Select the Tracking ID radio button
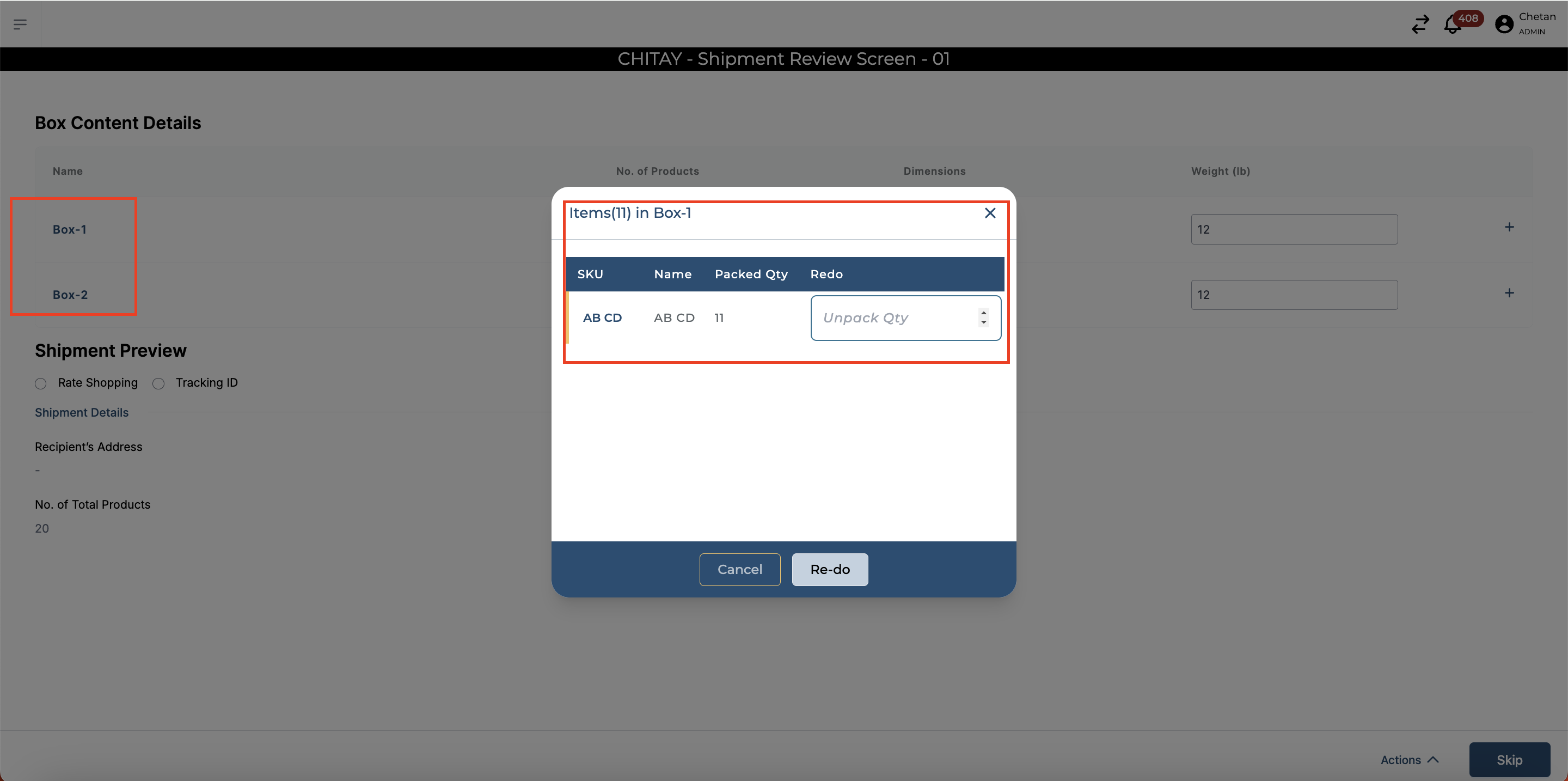This screenshot has height=781, width=1568. 159,383
